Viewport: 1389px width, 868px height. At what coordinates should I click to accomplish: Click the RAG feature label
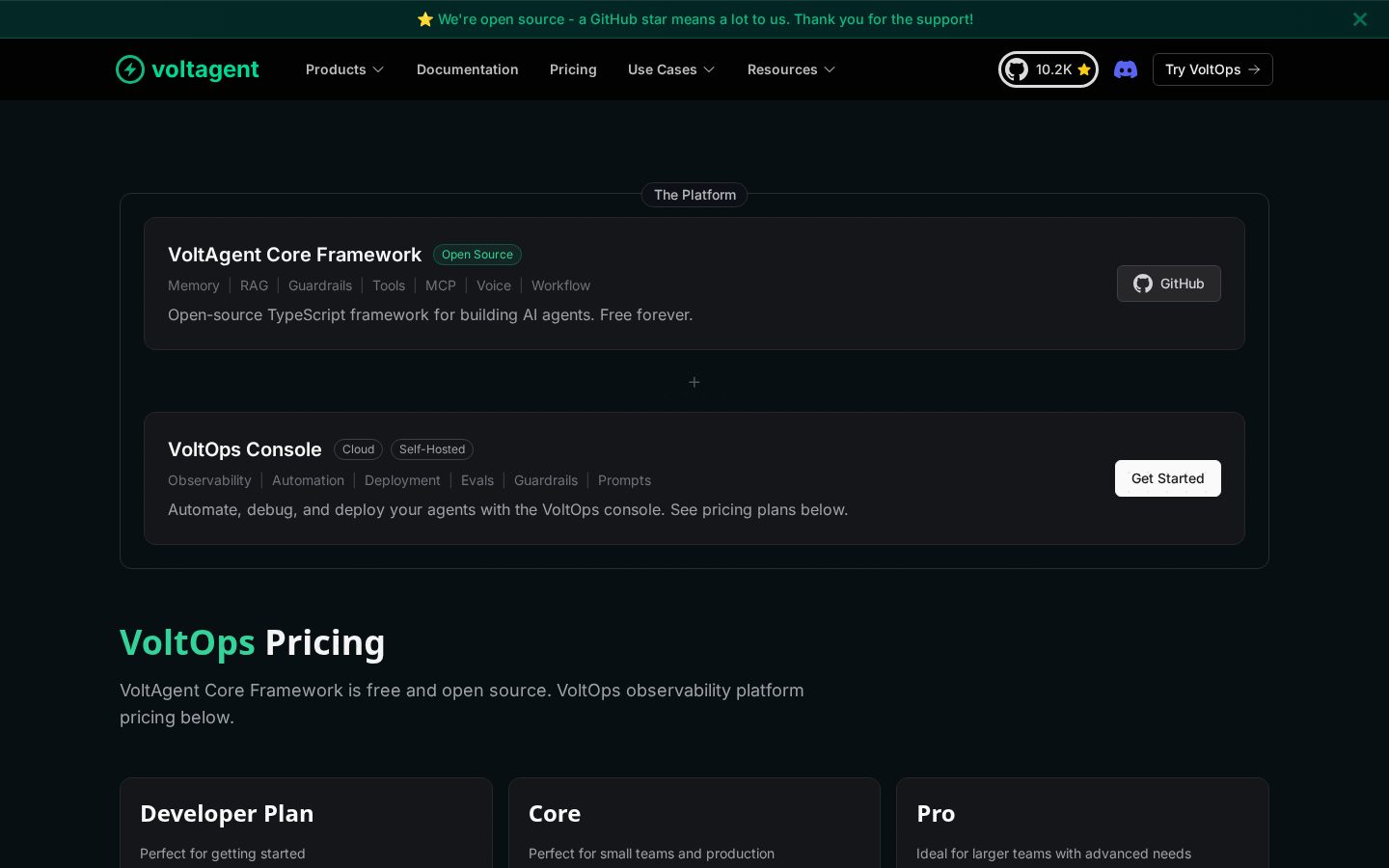coord(255,285)
